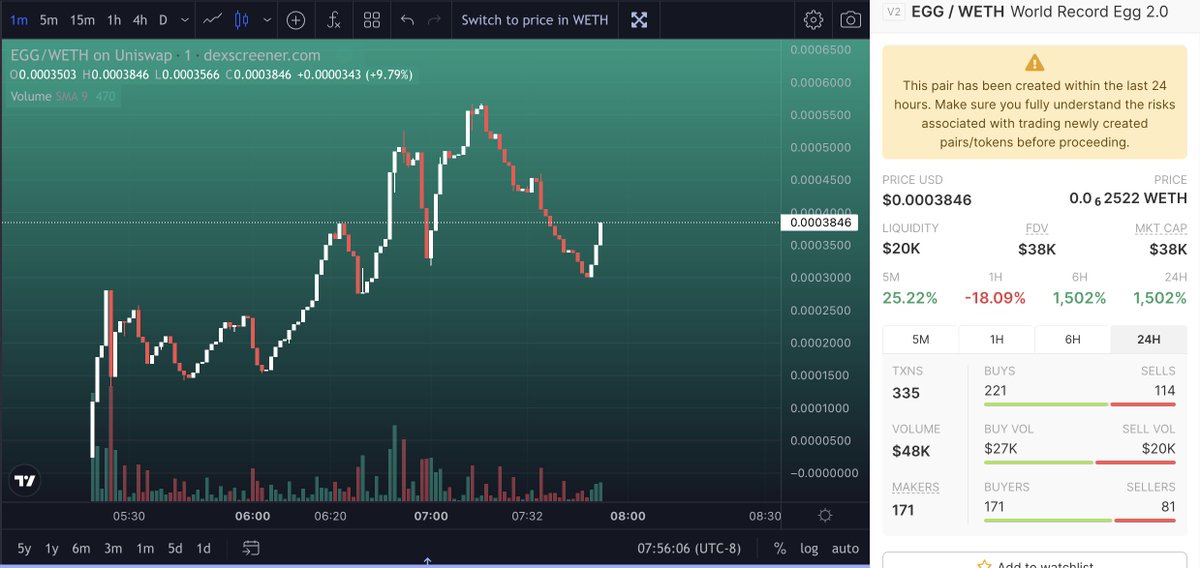Click the V2 badge next to EGG / WETH
The height and width of the screenshot is (568, 1200).
point(894,12)
